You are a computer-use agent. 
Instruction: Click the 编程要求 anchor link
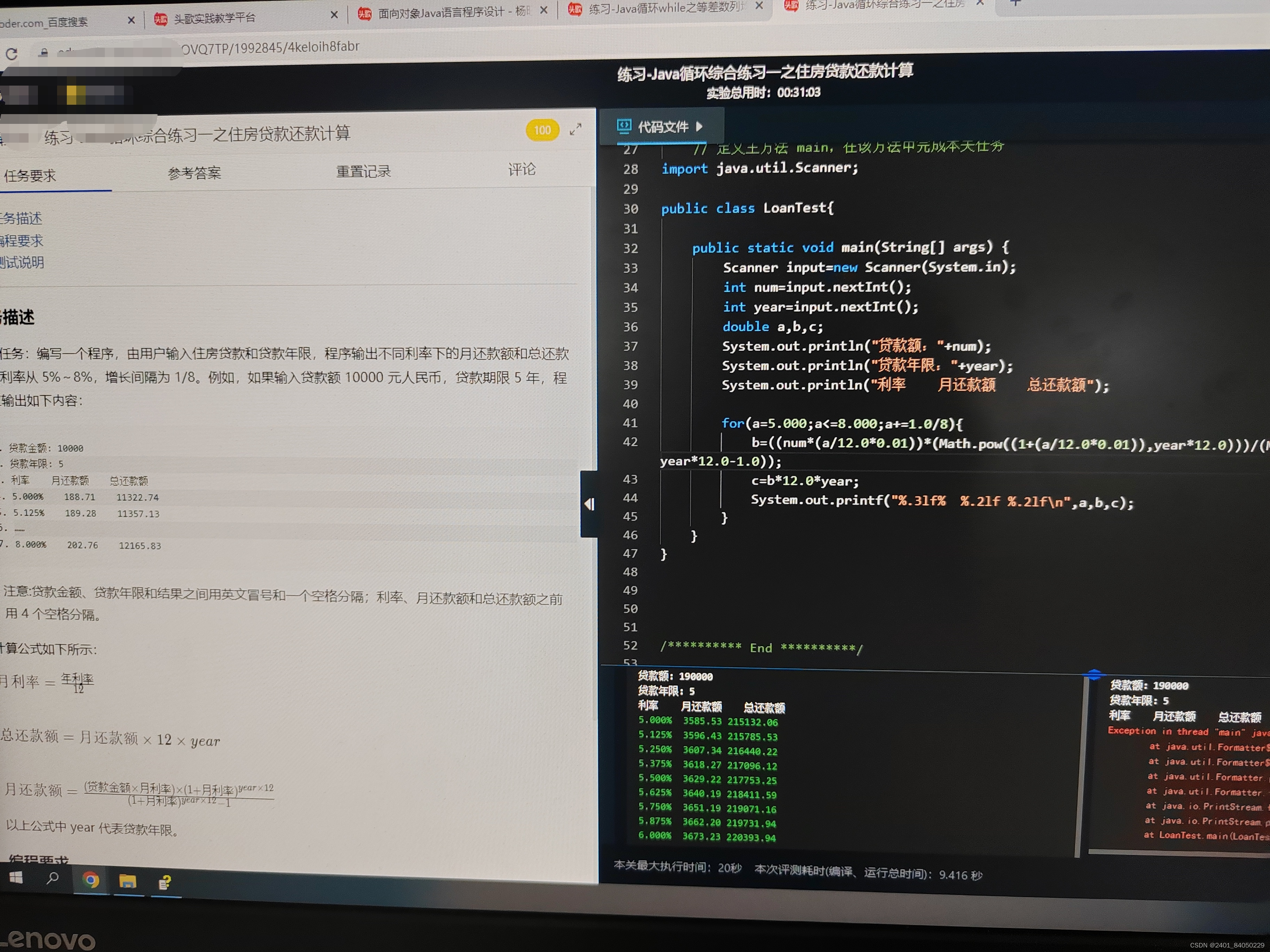(21, 240)
